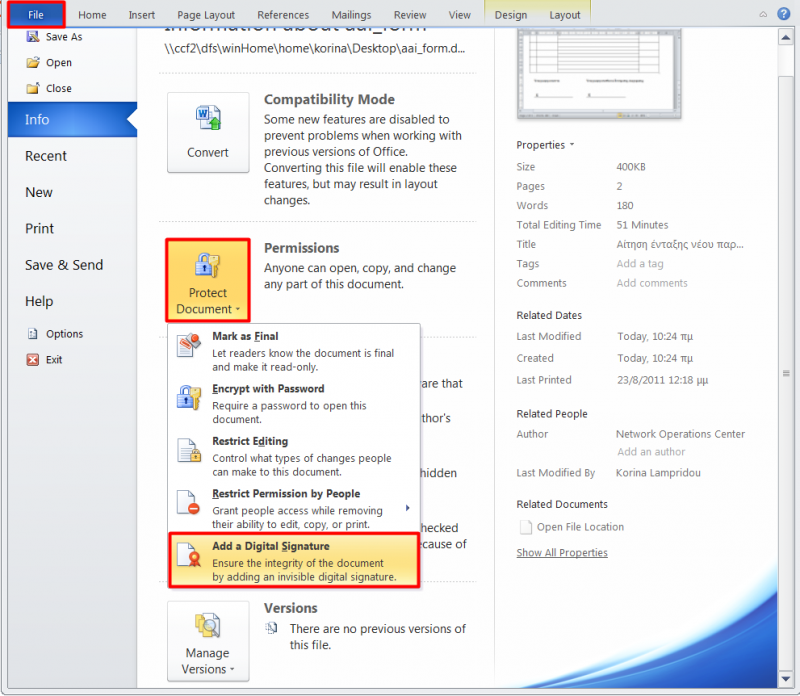Click the scrollbar up arrow
Viewport: 800px width, 696px height.
pyautogui.click(x=786, y=37)
